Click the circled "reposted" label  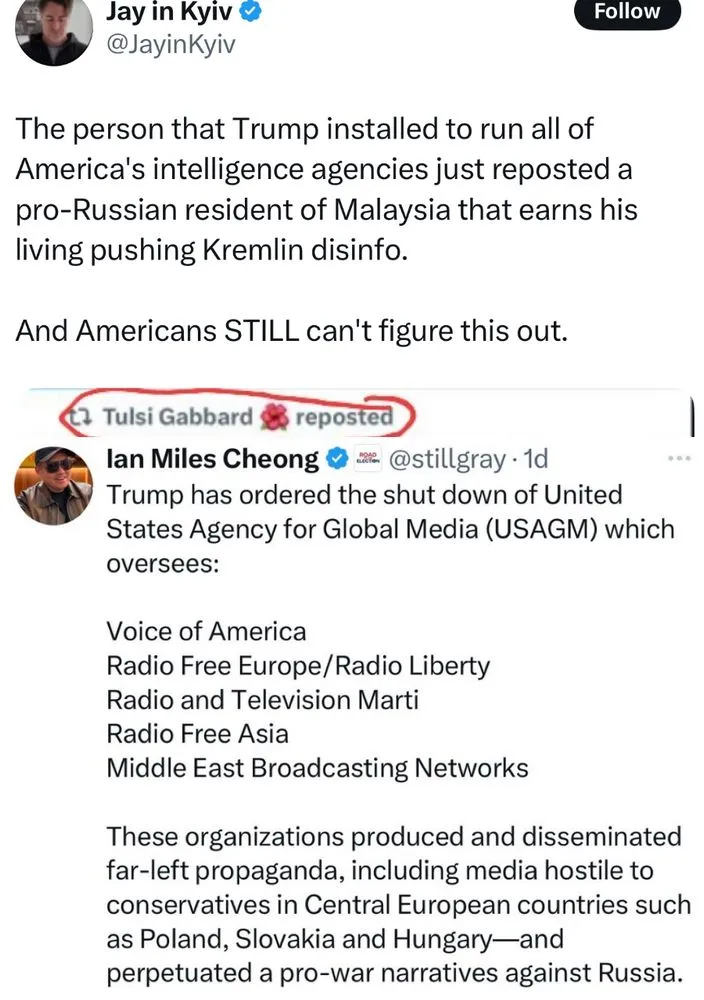(343, 417)
